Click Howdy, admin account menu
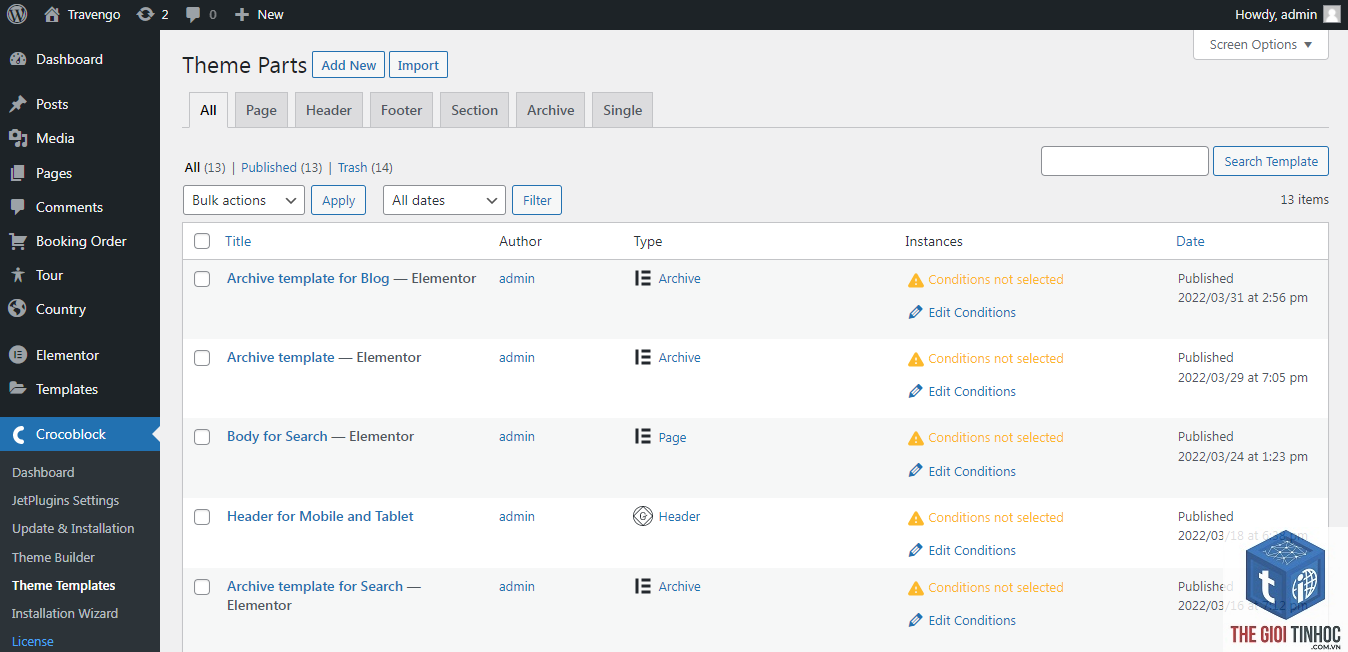Image resolution: width=1348 pixels, height=652 pixels. [x=1288, y=14]
